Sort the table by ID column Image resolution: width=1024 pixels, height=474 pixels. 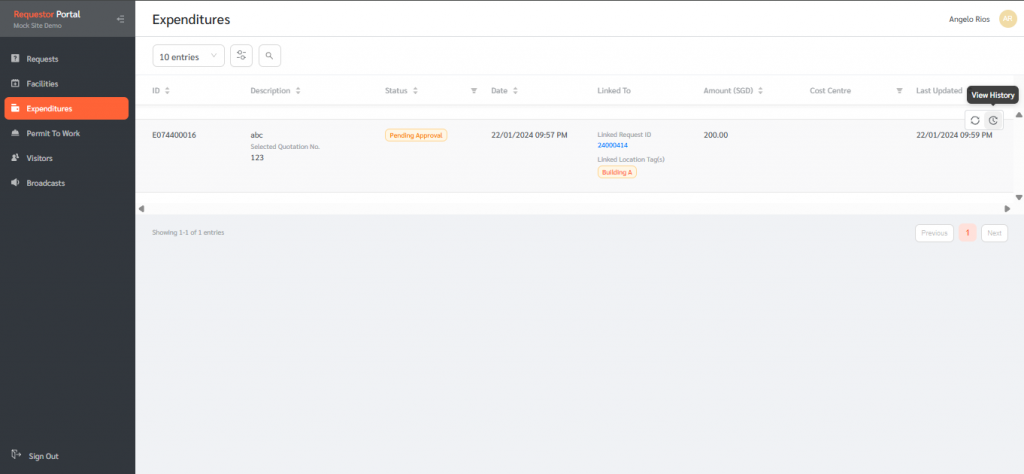[167, 91]
